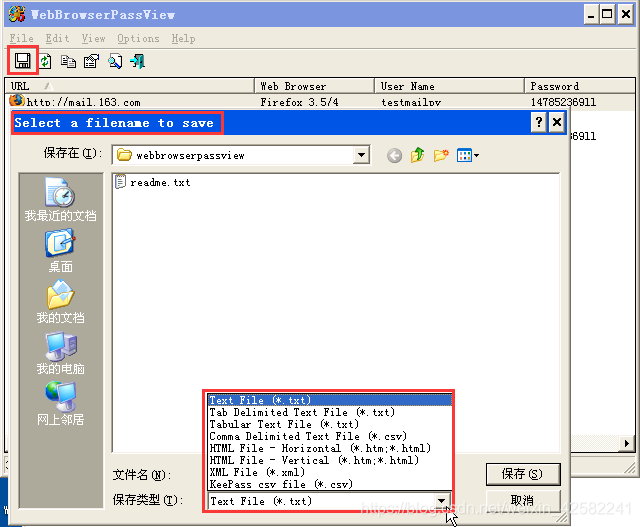Image resolution: width=640 pixels, height=527 pixels.
Task: Open the Properties toolbar icon
Action: (x=91, y=62)
